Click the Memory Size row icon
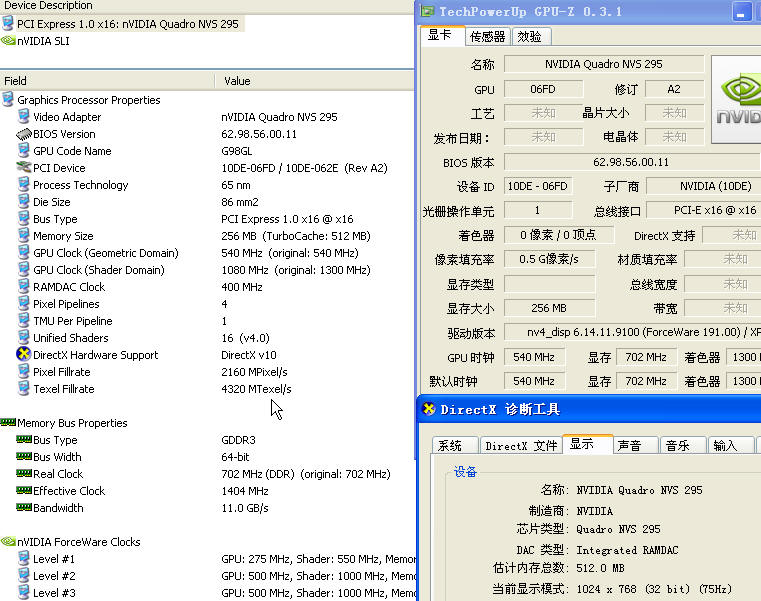The width and height of the screenshot is (761, 601). tap(23, 235)
